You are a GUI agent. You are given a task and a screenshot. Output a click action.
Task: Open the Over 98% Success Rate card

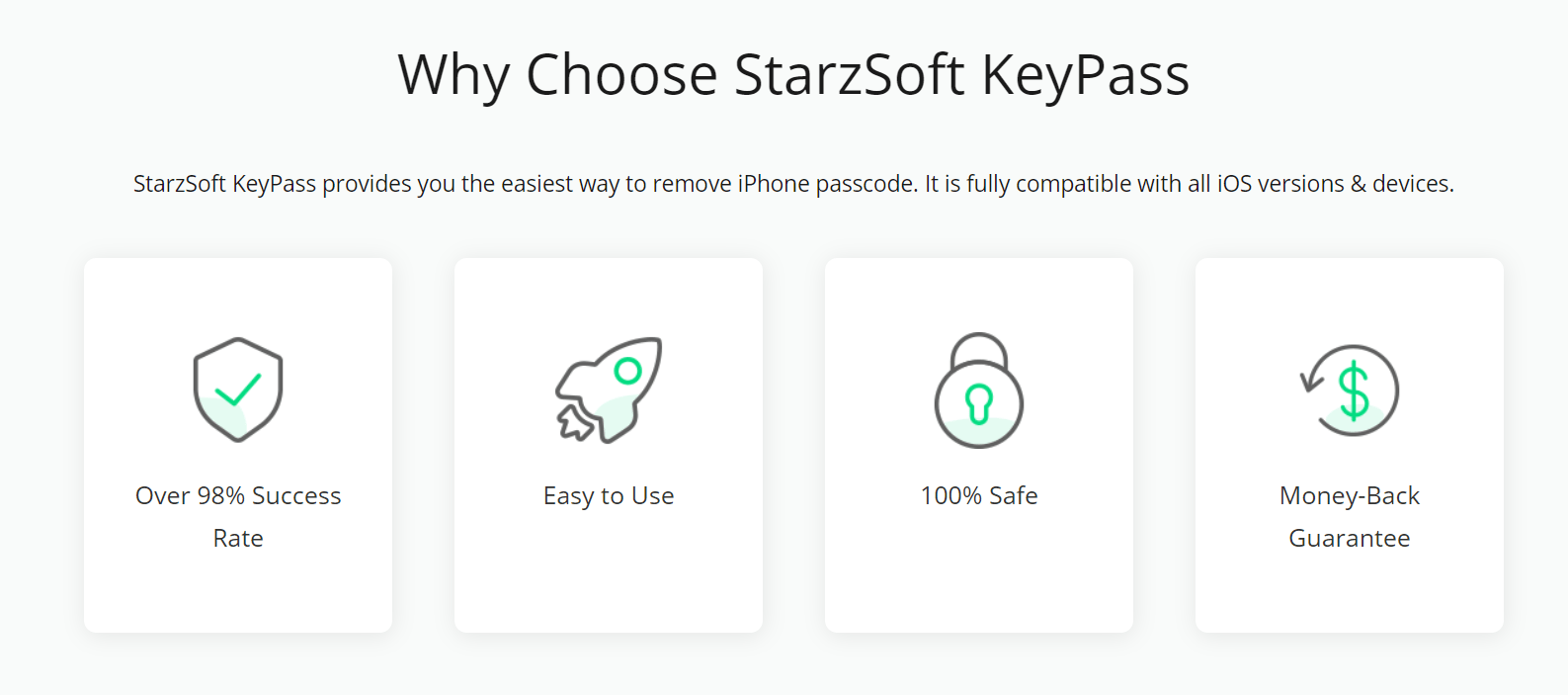[238, 445]
